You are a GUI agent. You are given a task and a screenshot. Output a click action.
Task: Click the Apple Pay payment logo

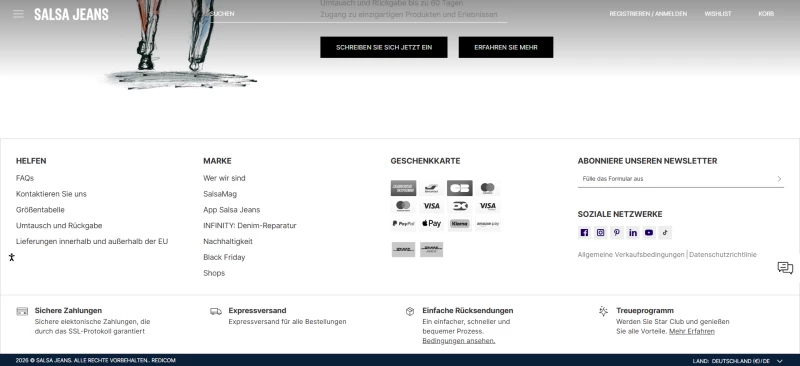click(x=431, y=224)
